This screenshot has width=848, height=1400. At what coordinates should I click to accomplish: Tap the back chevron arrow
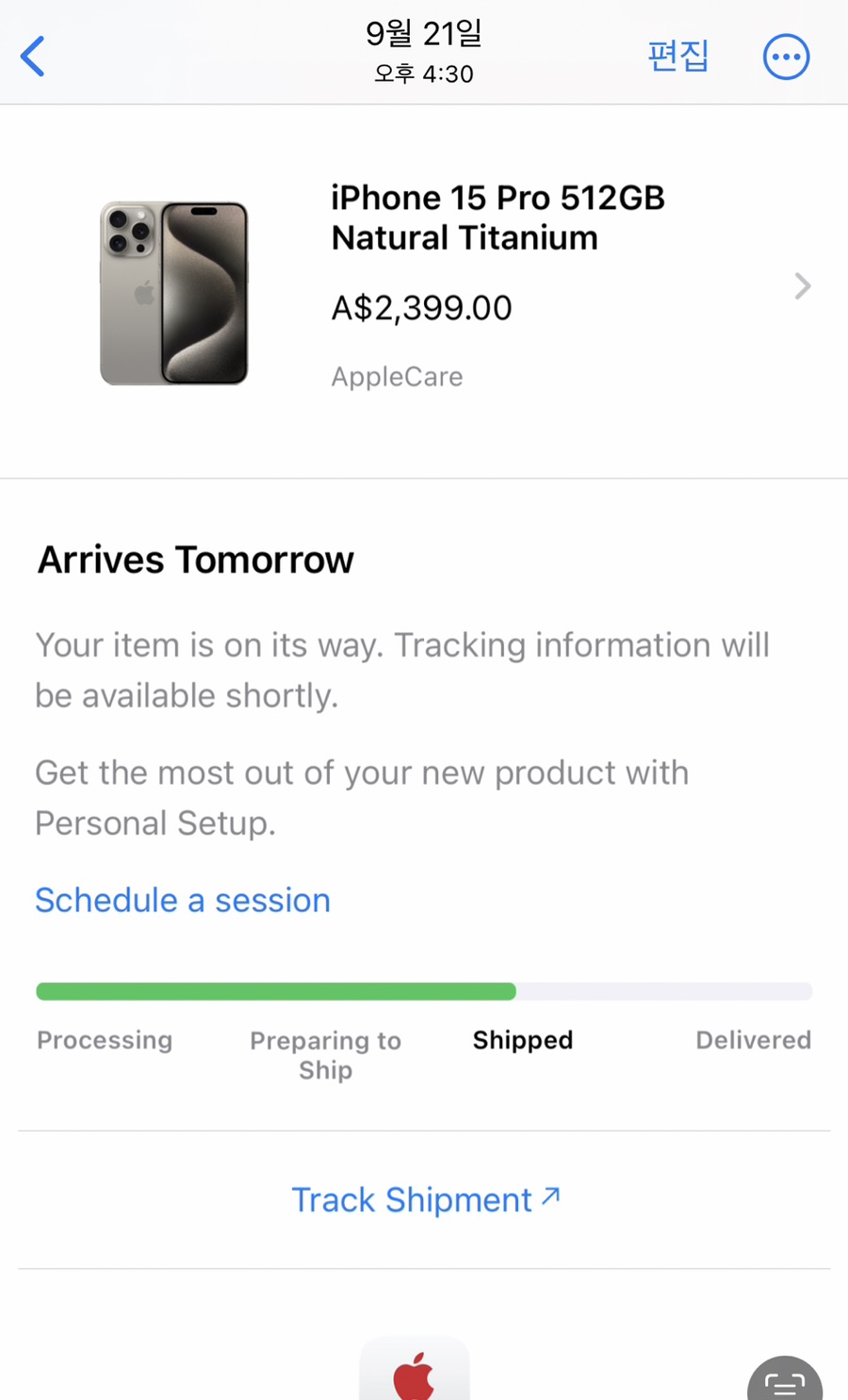[x=33, y=57]
